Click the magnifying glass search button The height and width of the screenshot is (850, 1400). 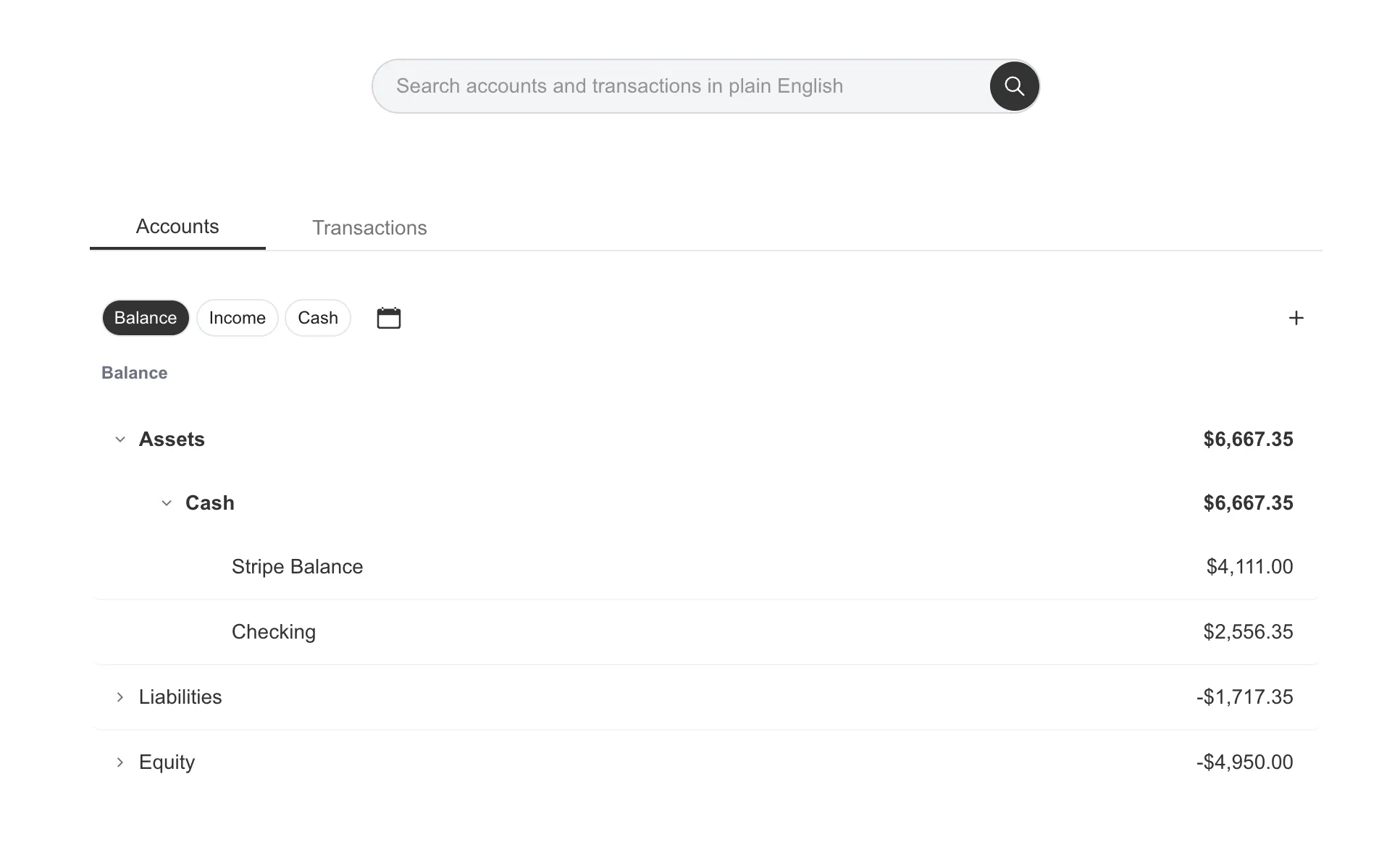pyautogui.click(x=1014, y=86)
